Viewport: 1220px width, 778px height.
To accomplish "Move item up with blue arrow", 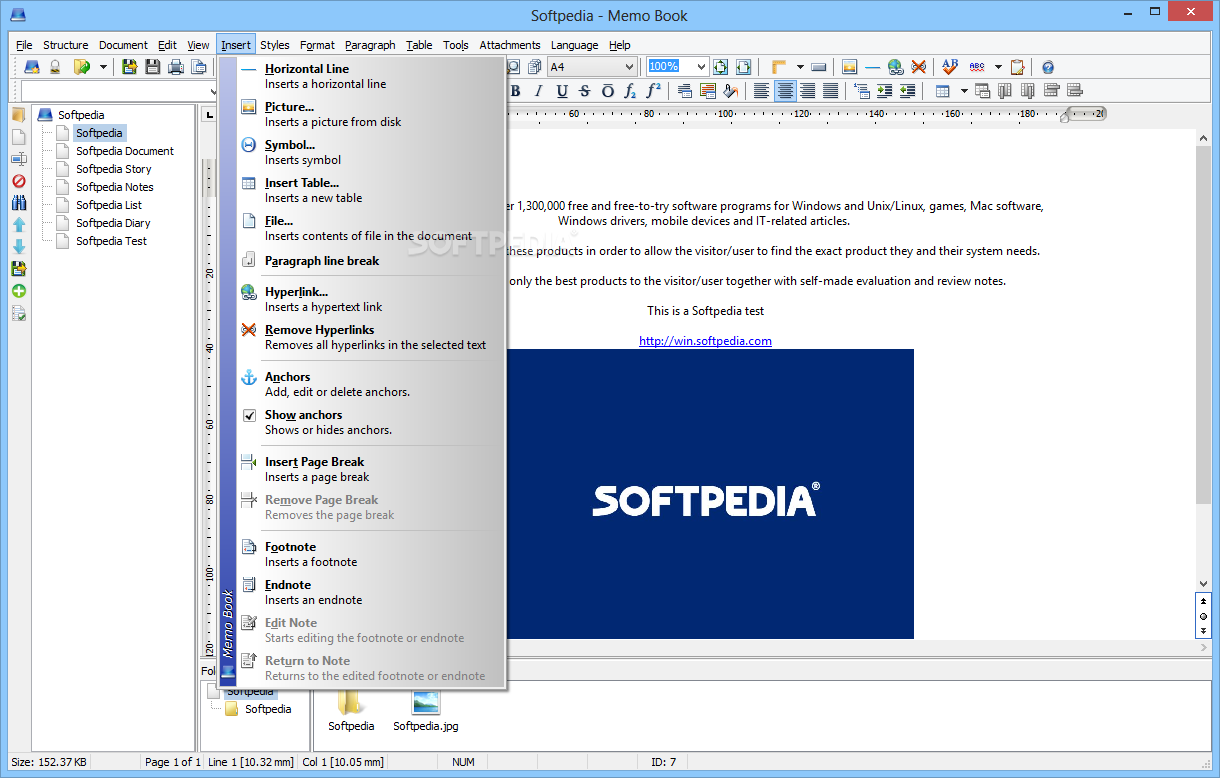I will [x=18, y=225].
